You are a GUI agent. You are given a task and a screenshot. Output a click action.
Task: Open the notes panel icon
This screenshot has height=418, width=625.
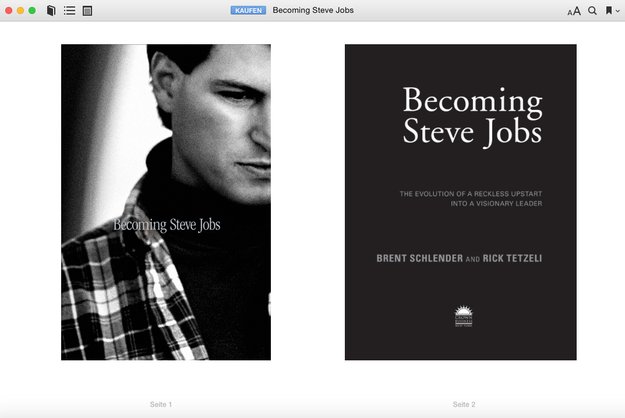coord(87,11)
